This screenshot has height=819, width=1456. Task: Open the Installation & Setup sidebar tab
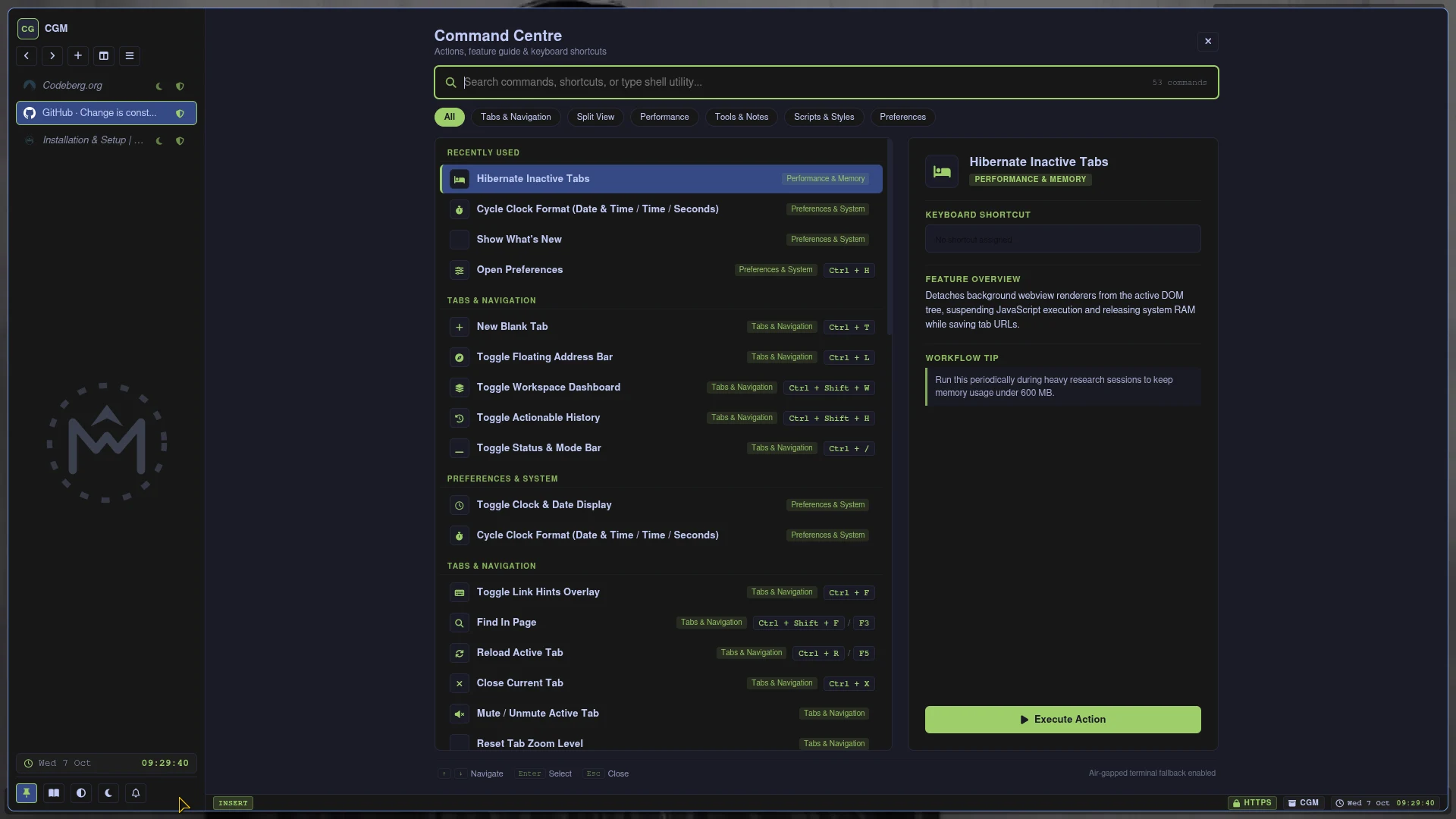coord(106,140)
